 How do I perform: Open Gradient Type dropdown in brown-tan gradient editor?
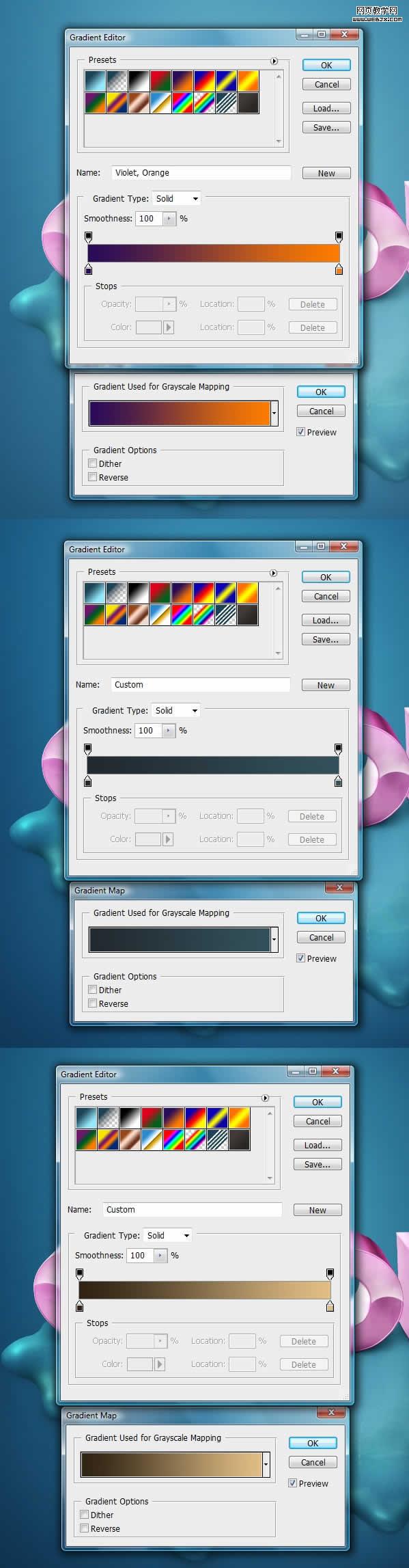point(167,1236)
